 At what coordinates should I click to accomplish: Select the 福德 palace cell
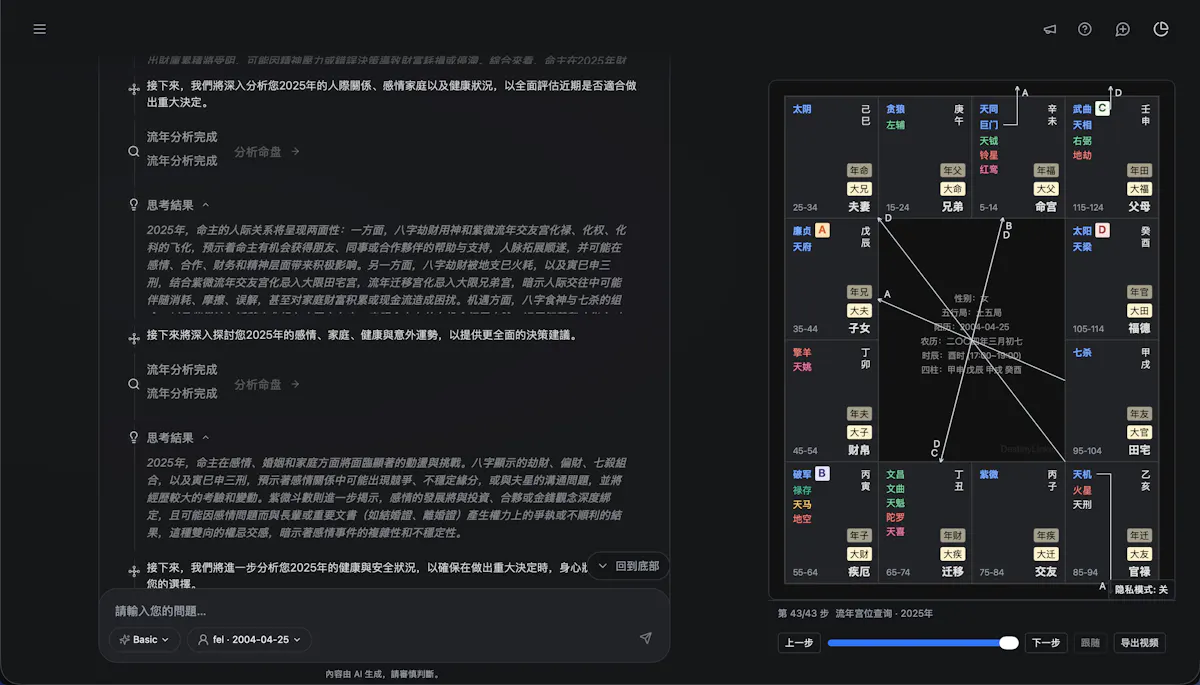click(x=1111, y=279)
